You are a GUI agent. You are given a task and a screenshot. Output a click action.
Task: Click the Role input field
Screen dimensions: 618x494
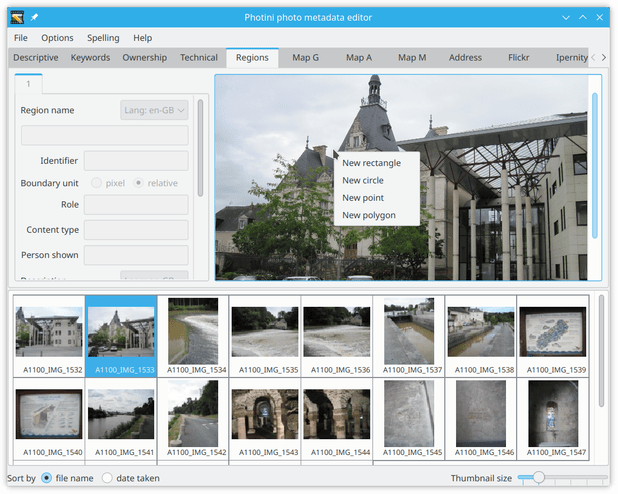(136, 205)
